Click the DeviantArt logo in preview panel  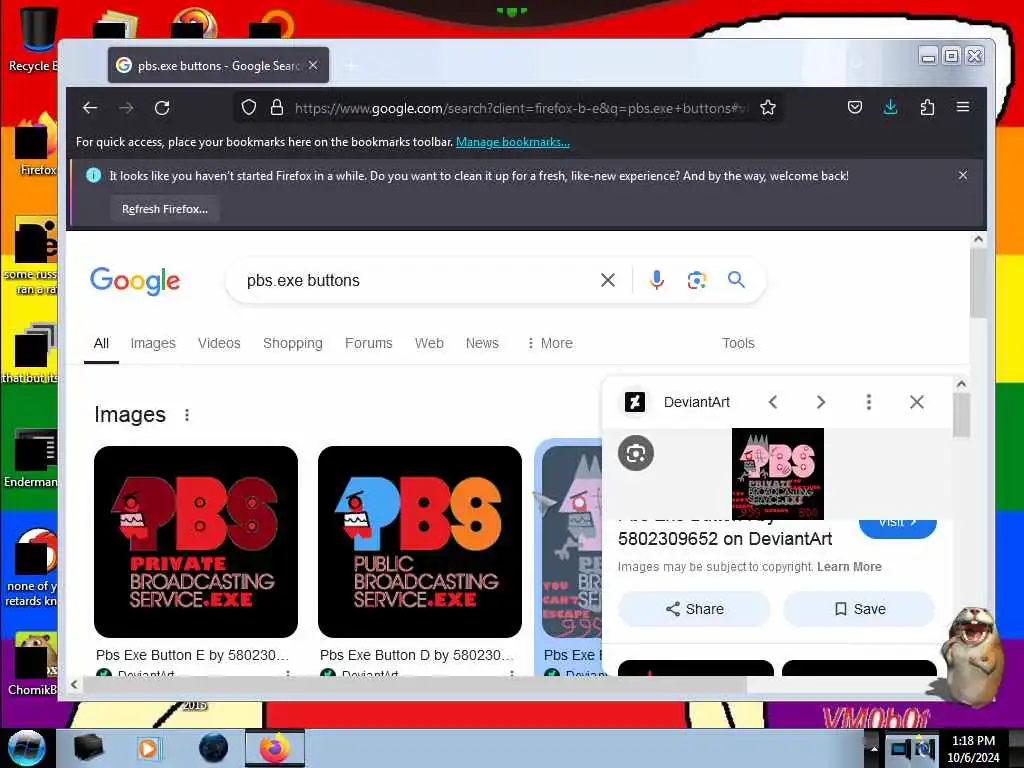point(635,402)
